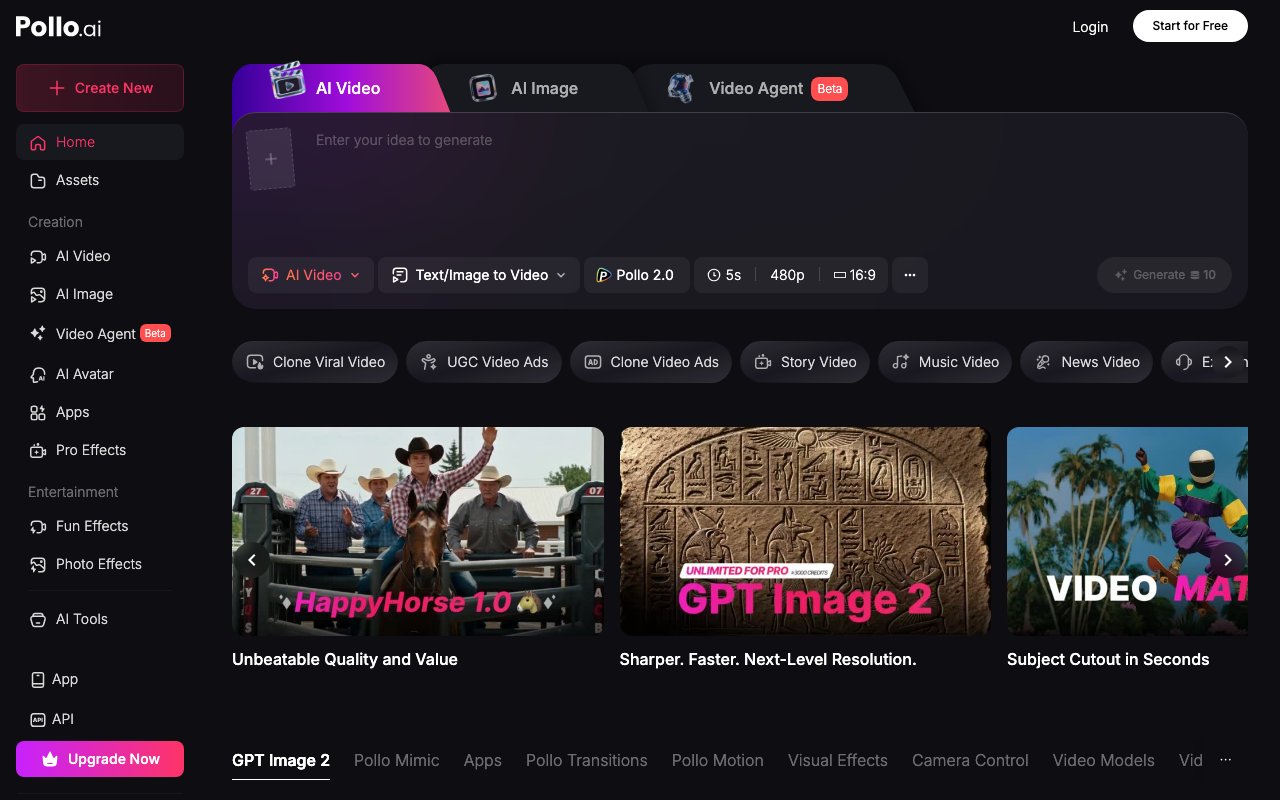The height and width of the screenshot is (800, 1280).
Task: Open Pro Effects in the sidebar
Action: 100,450
